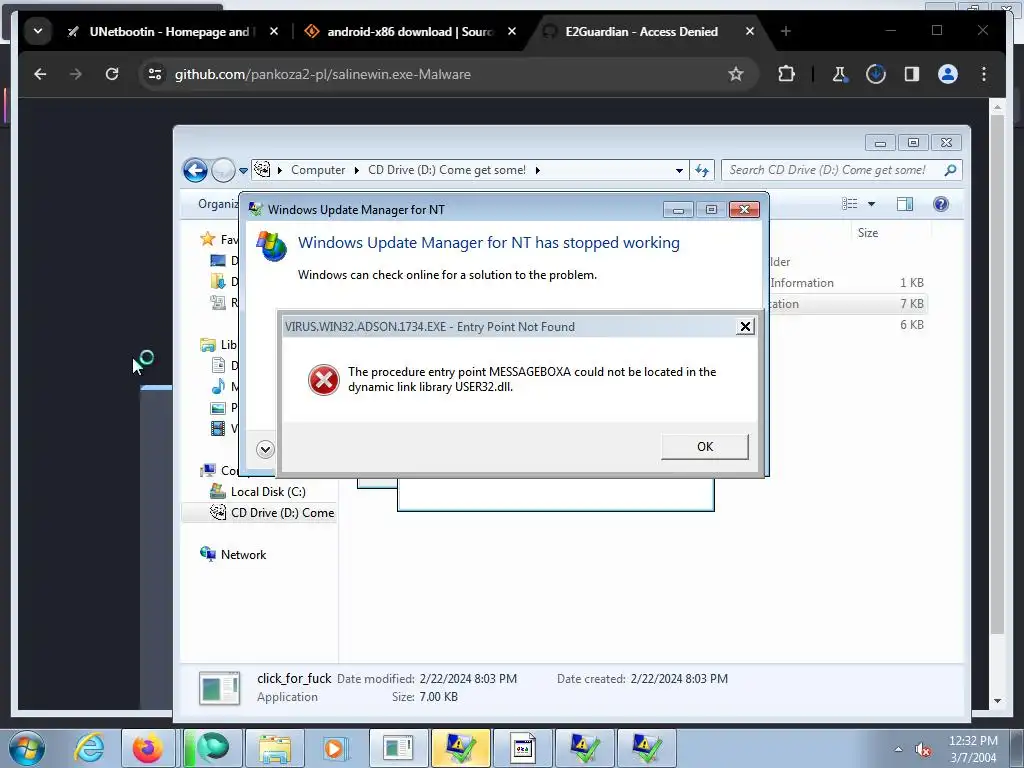The image size is (1024, 768).
Task: Click the browser back arrow
Action: click(x=40, y=74)
